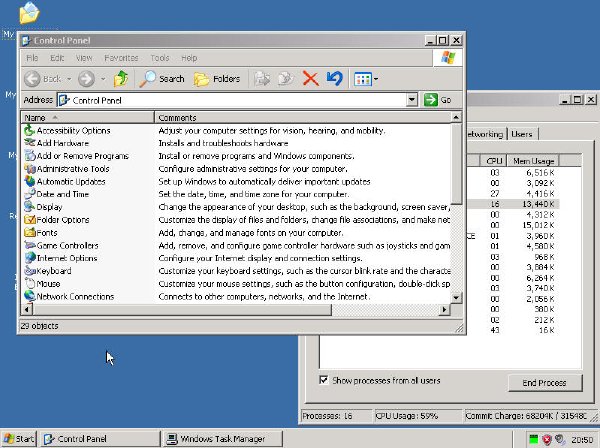Select the Automatic Updates icon
600x448 pixels.
pyautogui.click(x=29, y=181)
